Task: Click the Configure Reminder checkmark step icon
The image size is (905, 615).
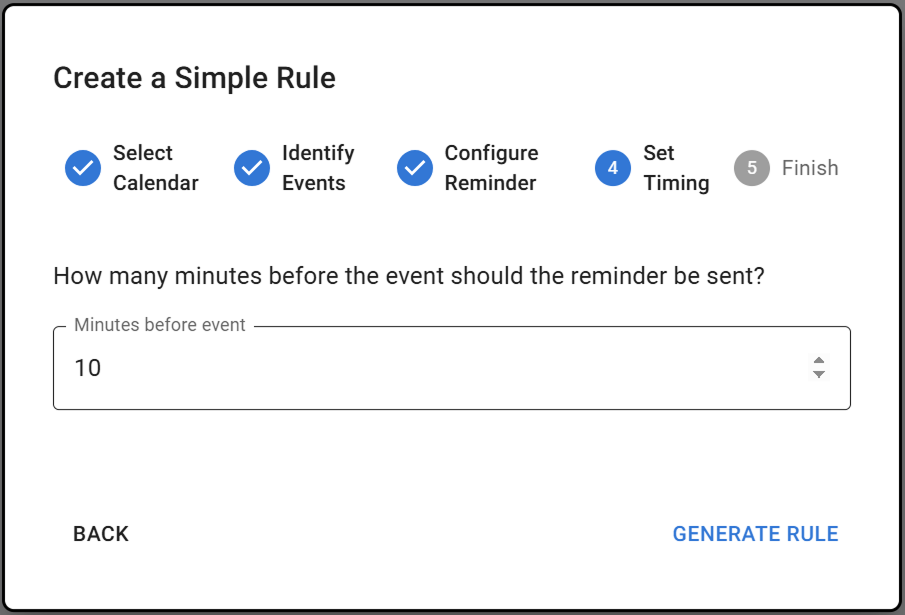Action: click(415, 168)
